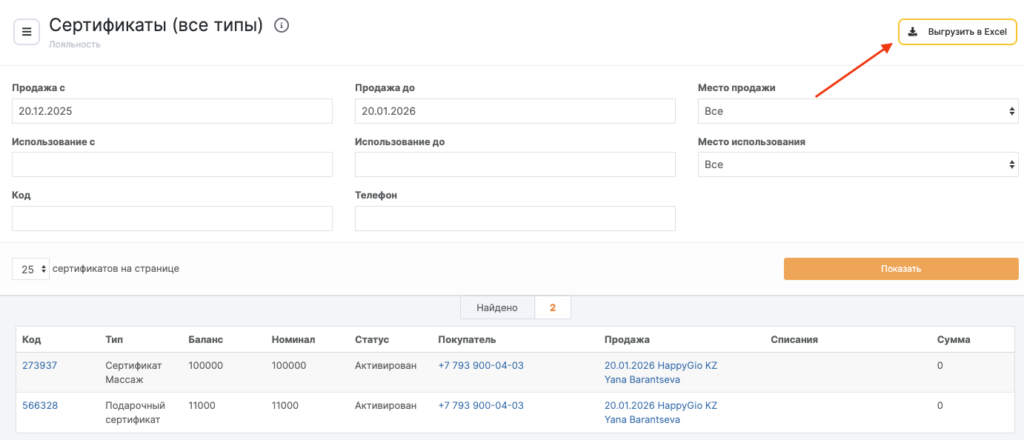Open the Место продажи dropdown
This screenshot has width=1024, height=440.
point(857,112)
